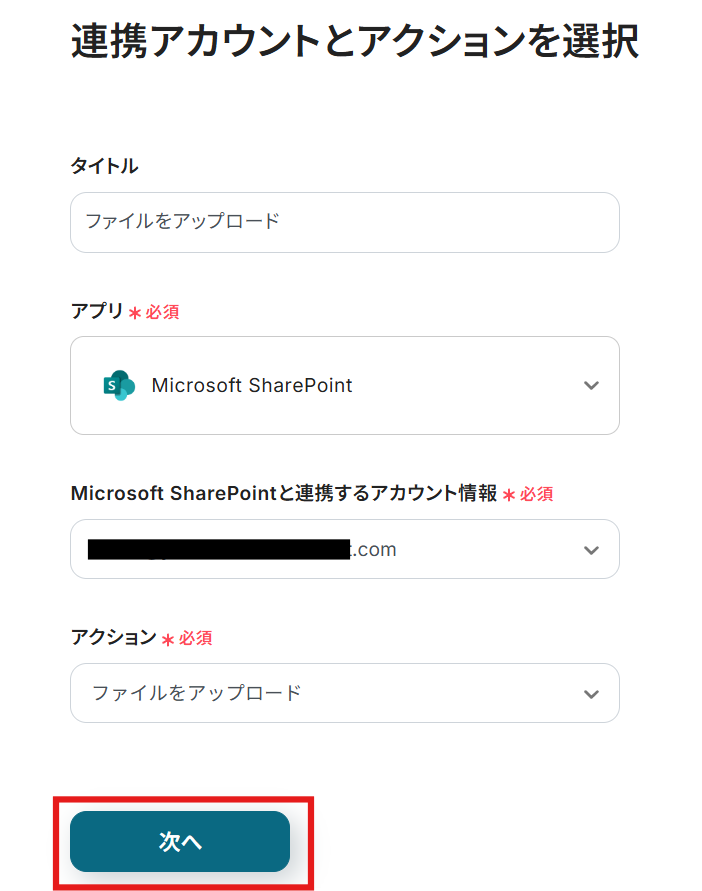702x891 pixels.
Task: Open the account info dropdown chevron
Action: click(x=591, y=549)
